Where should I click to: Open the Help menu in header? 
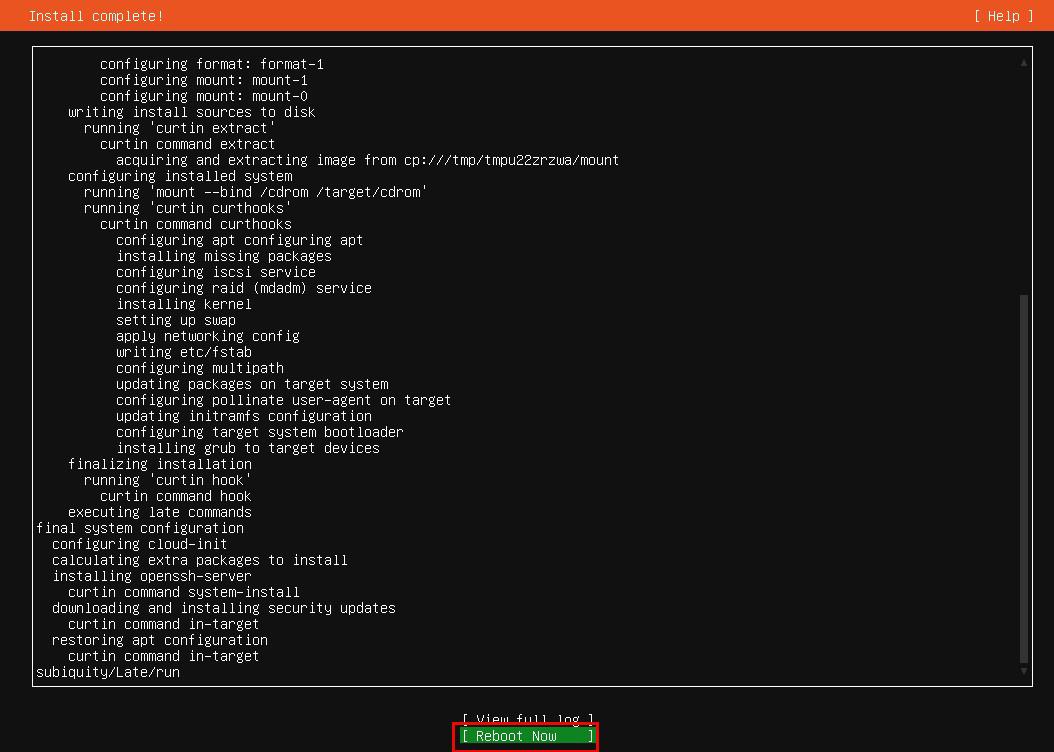point(1004,16)
